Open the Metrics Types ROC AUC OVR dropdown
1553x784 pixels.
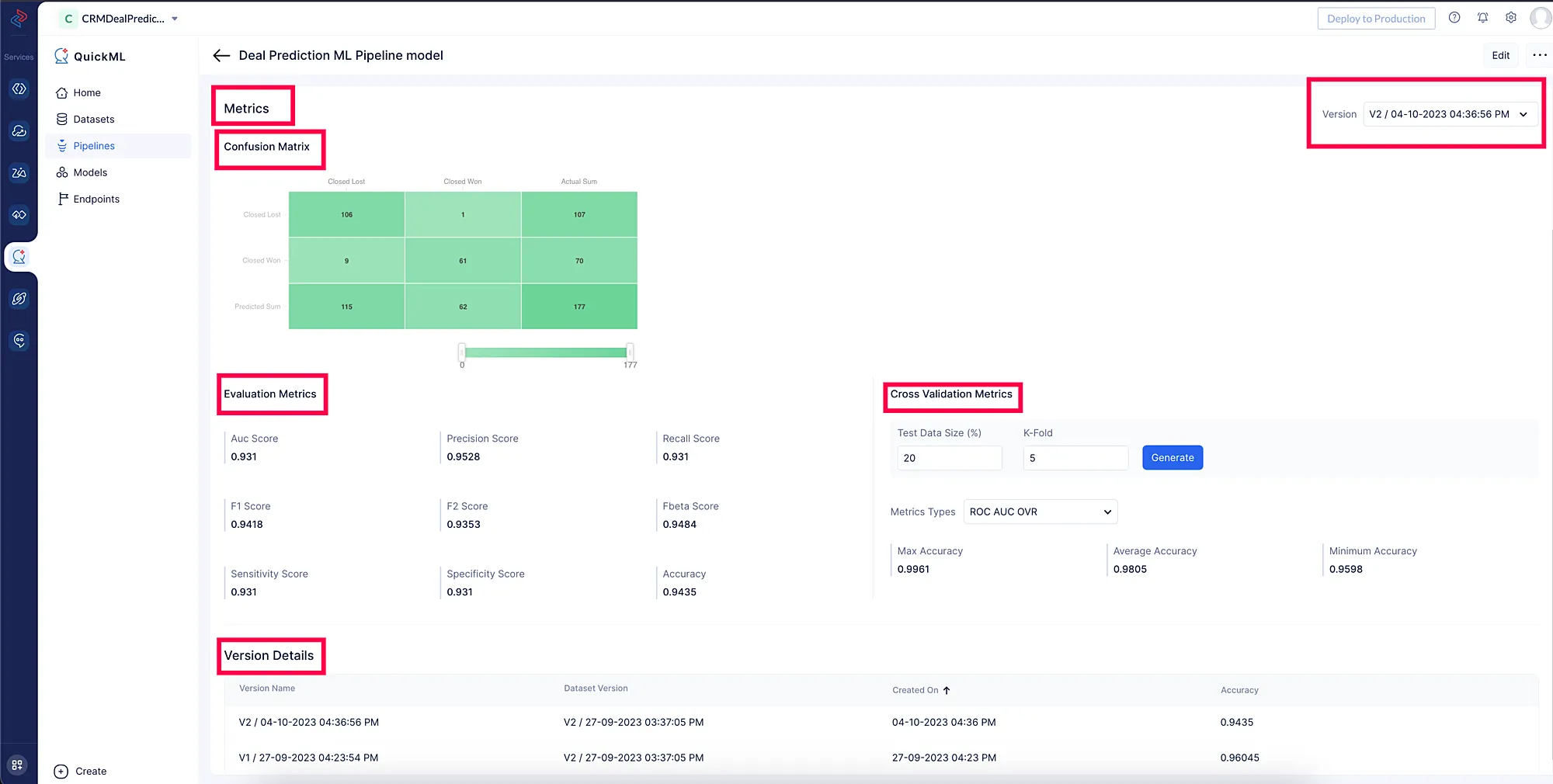click(1041, 512)
